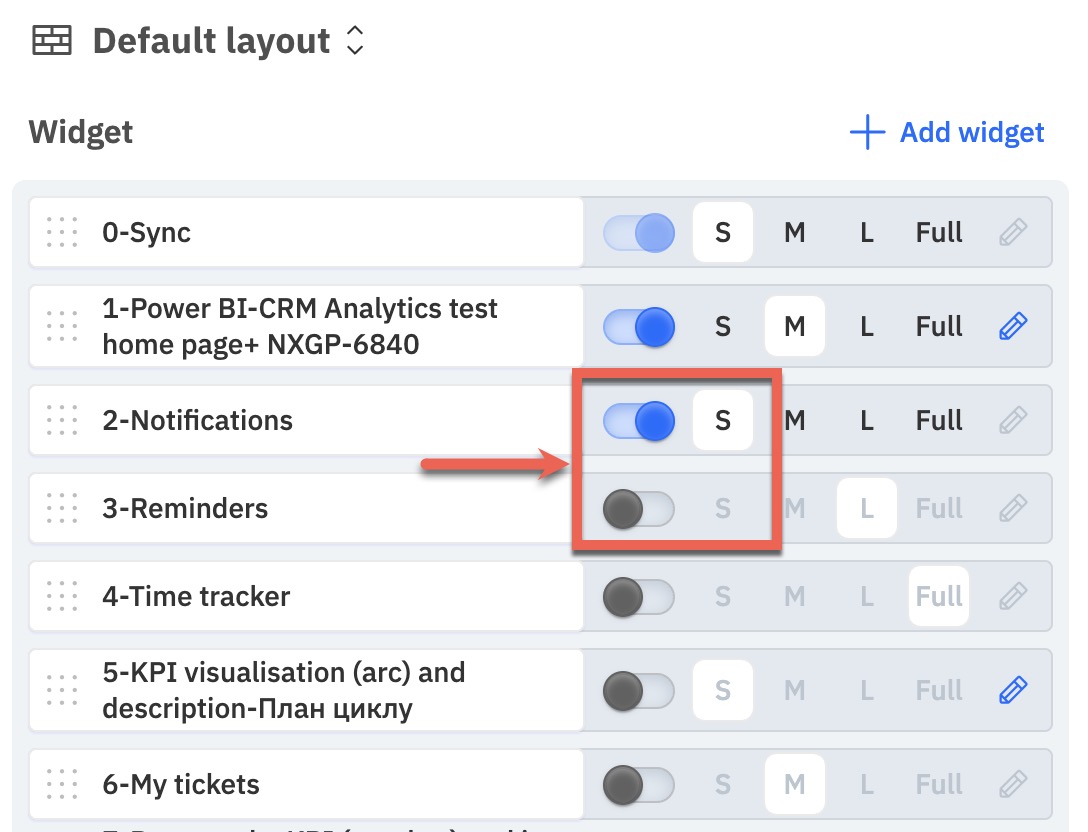This screenshot has height=832, width=1088.
Task: Set 0-Sync widget size to M
Action: pos(794,232)
